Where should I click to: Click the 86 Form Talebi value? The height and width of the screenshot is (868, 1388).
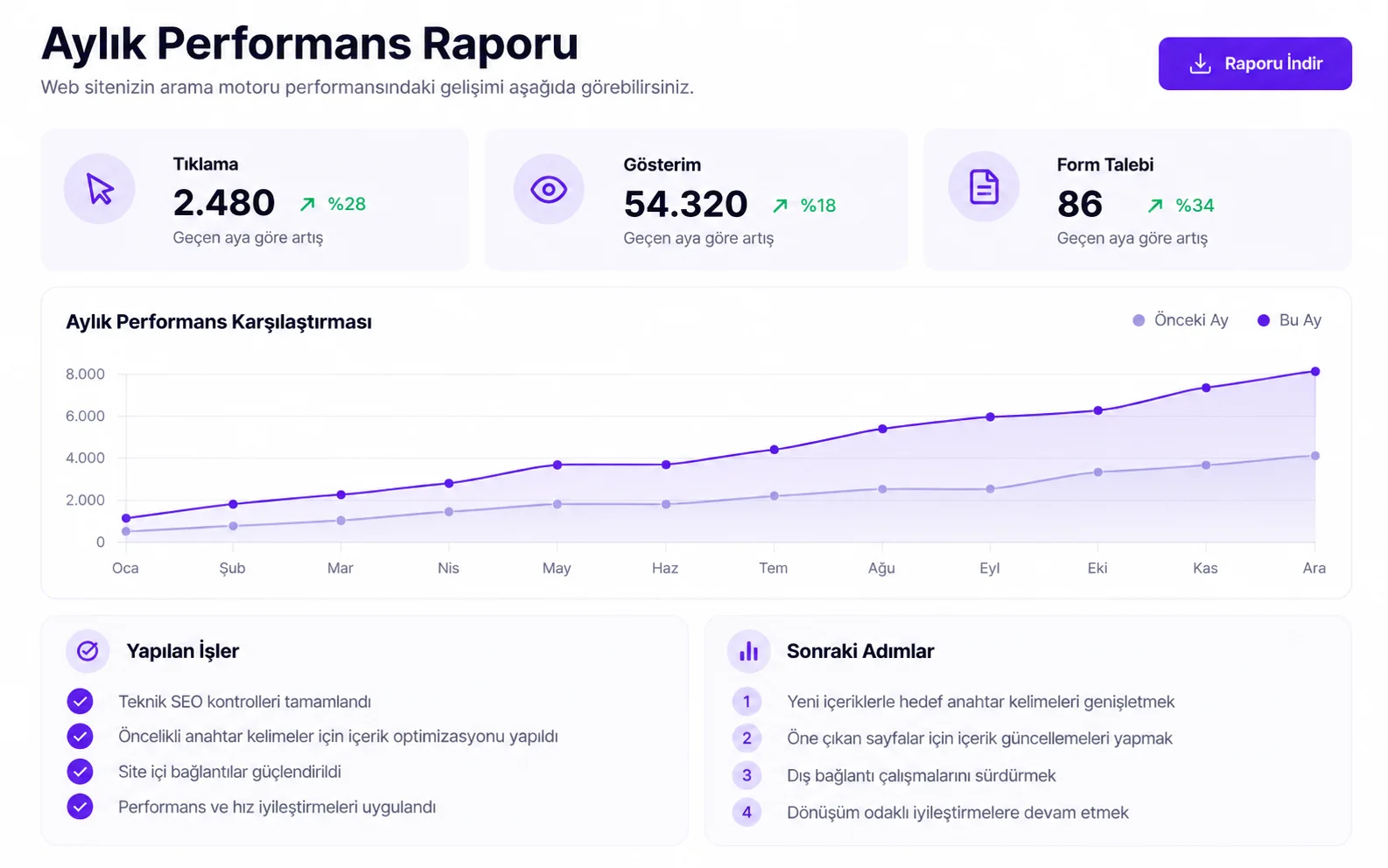click(1079, 205)
